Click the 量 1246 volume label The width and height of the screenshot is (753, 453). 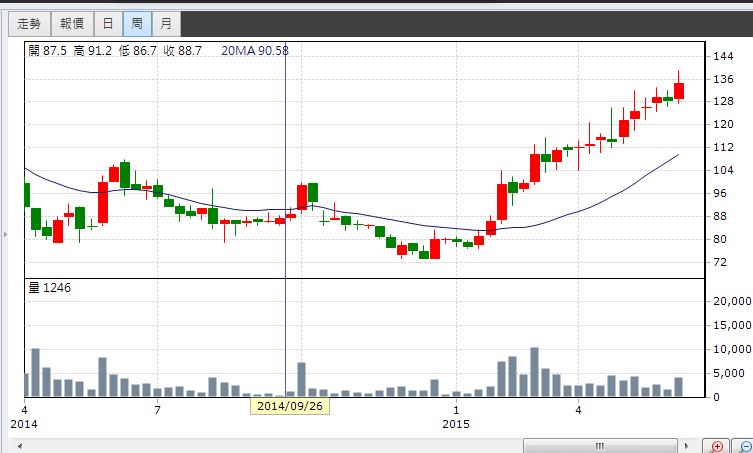(50, 288)
